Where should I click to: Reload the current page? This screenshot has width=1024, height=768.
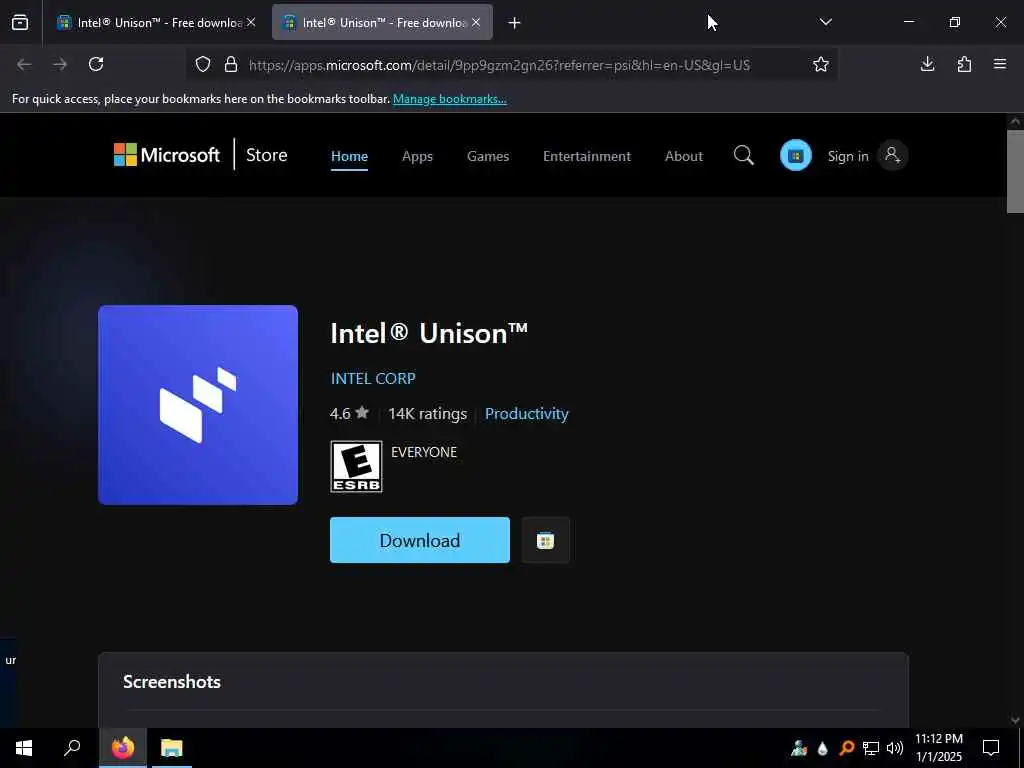(x=96, y=64)
